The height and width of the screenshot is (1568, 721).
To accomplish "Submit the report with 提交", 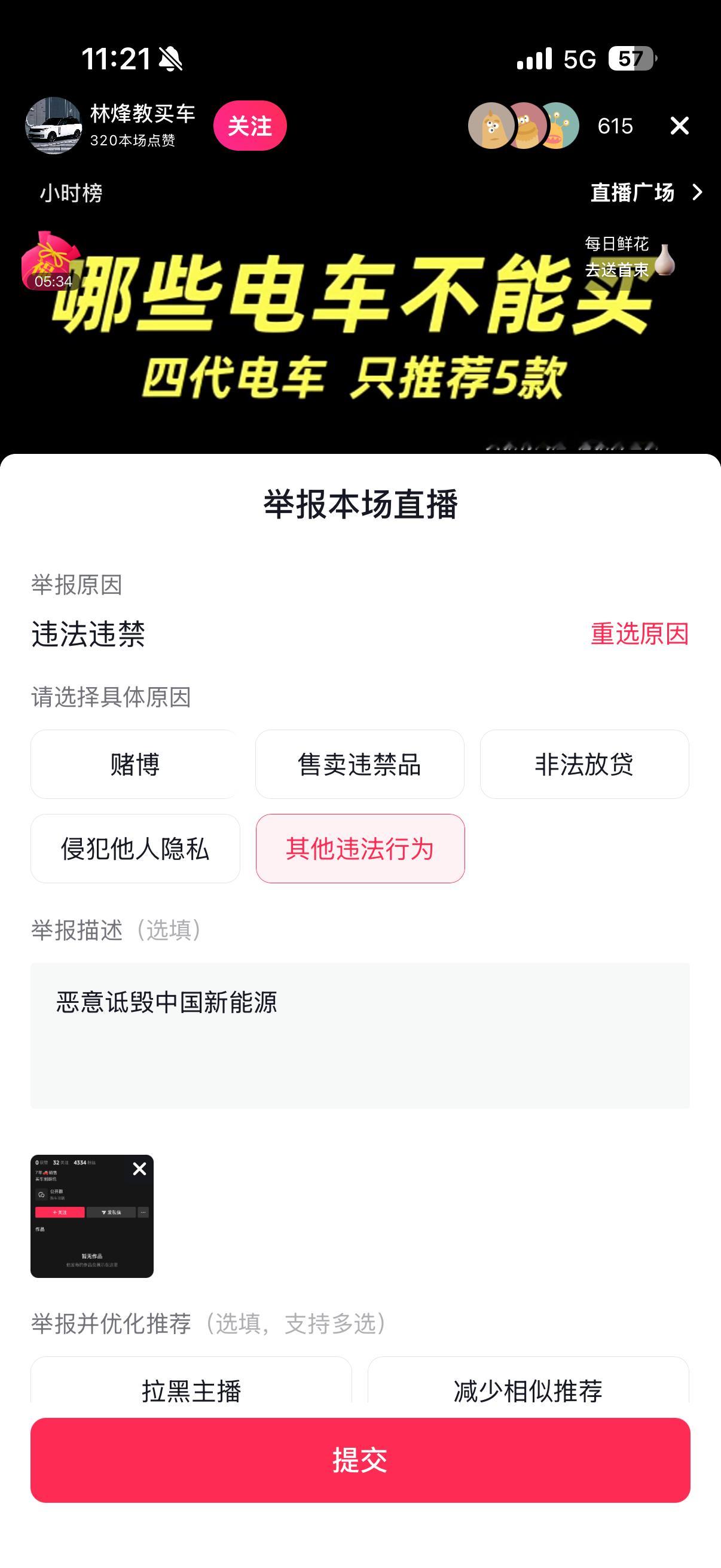I will pyautogui.click(x=360, y=1460).
